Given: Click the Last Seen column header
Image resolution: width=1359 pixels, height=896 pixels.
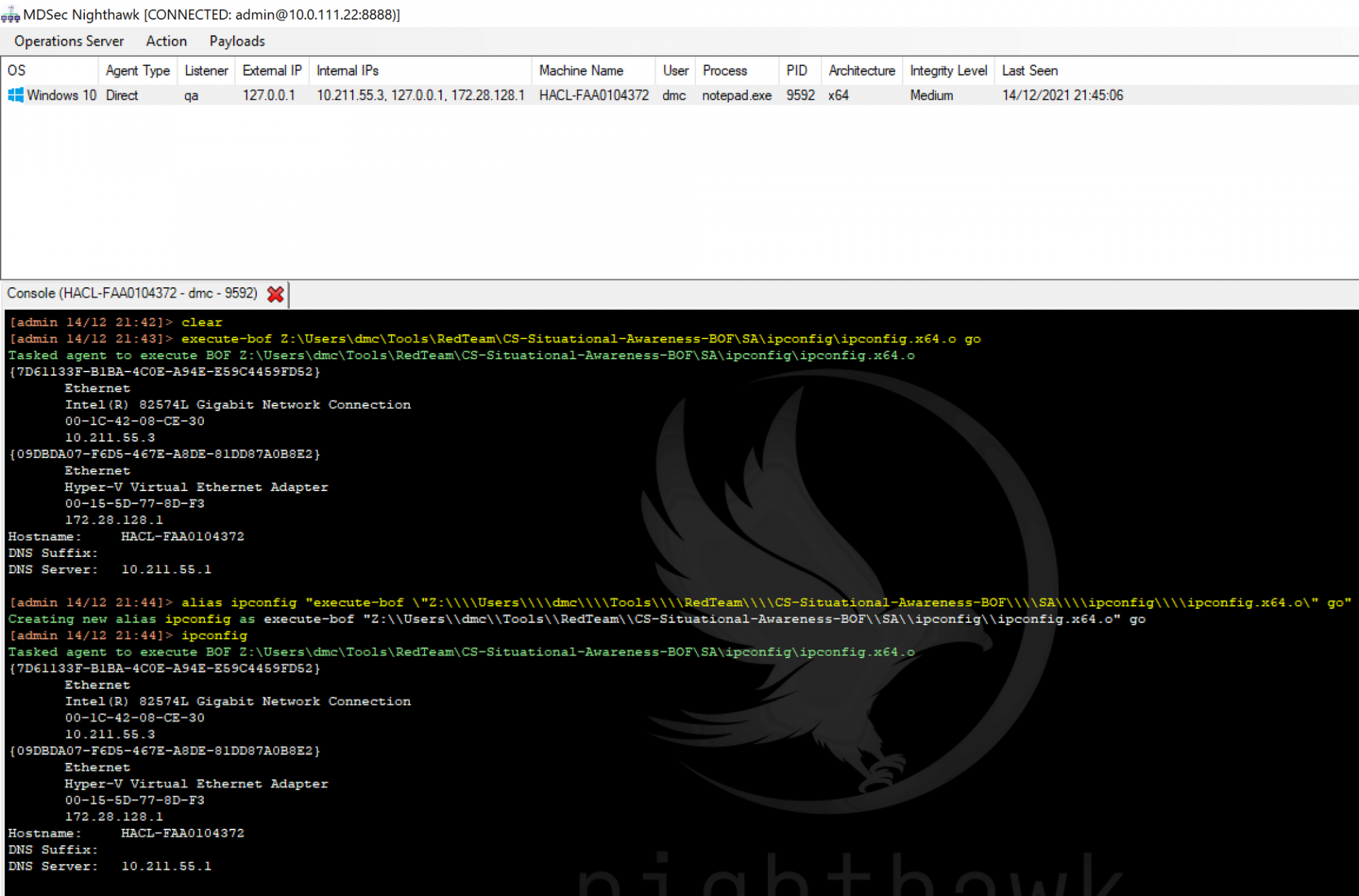Looking at the screenshot, I should (1030, 70).
